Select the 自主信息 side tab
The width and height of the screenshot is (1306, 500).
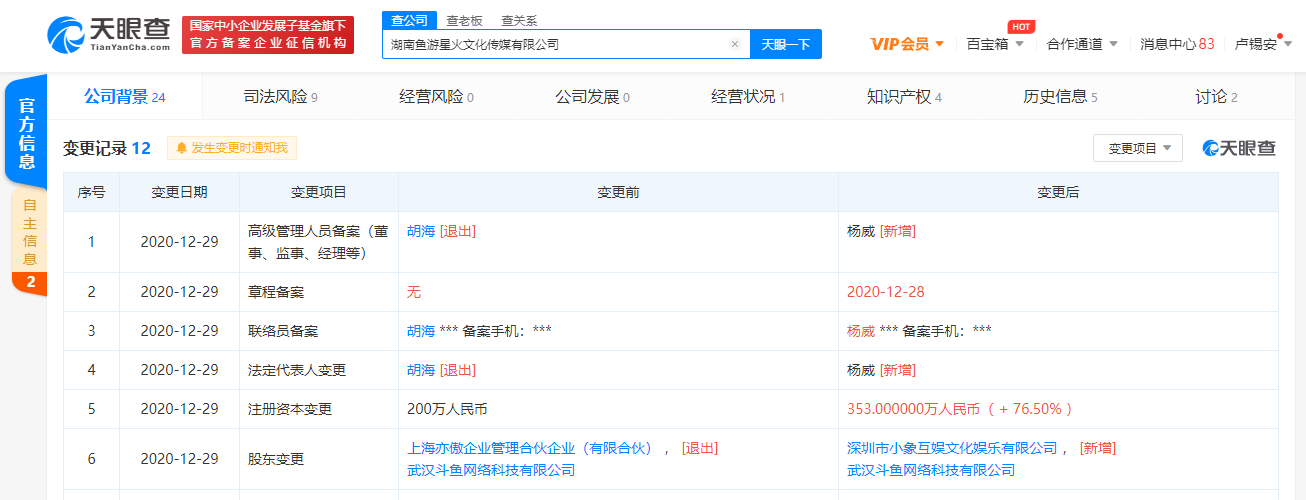(x=29, y=242)
